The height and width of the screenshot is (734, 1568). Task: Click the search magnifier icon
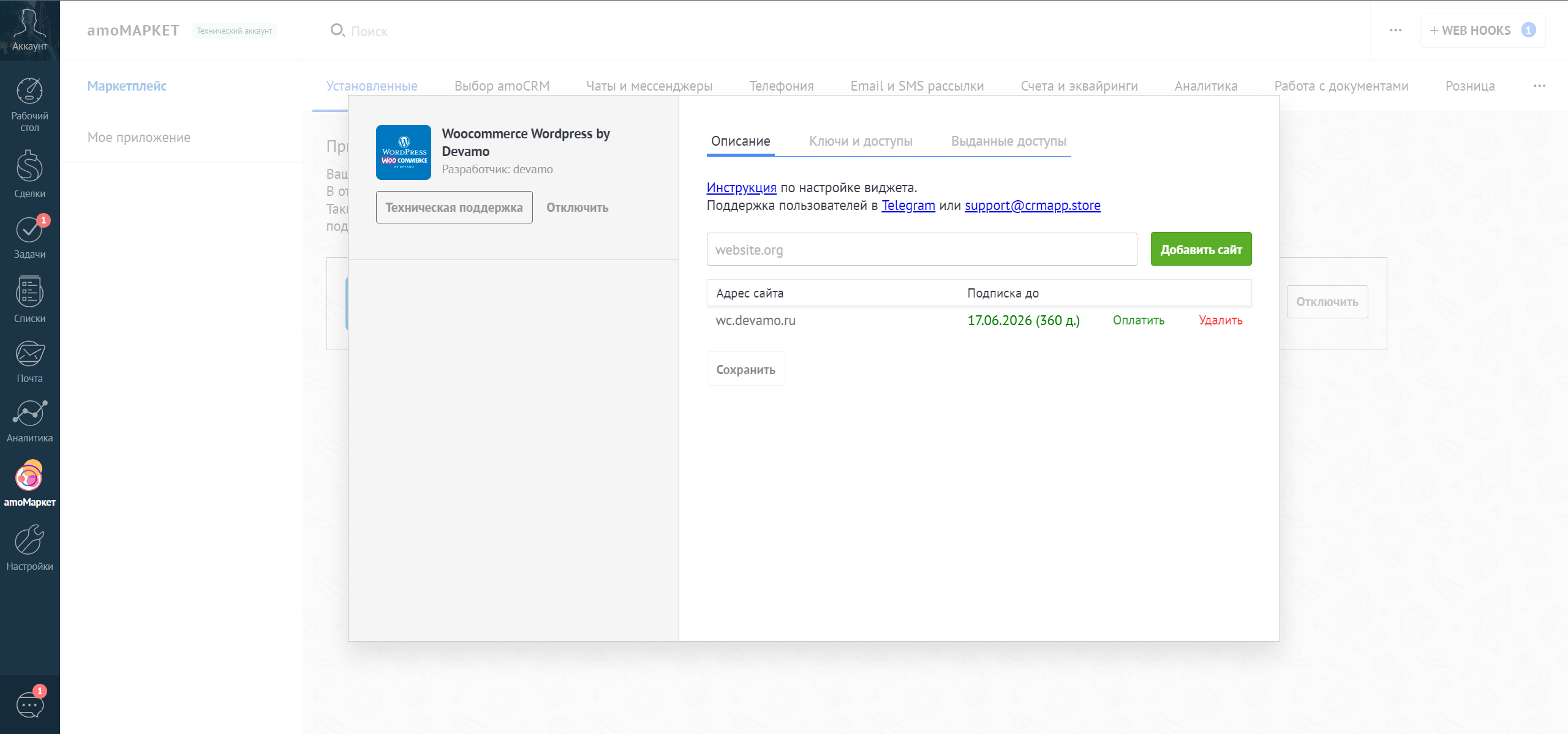click(337, 30)
